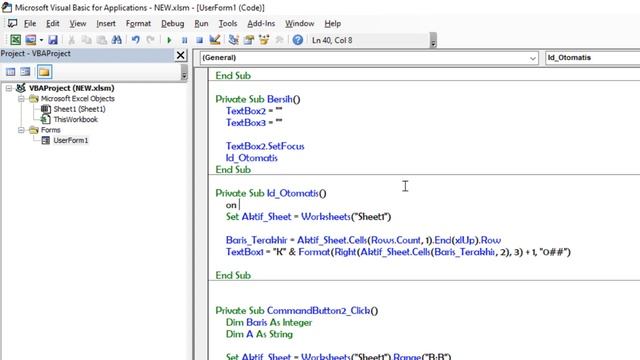Undo the last edit
The height and width of the screenshot is (360, 640).
coord(136,40)
